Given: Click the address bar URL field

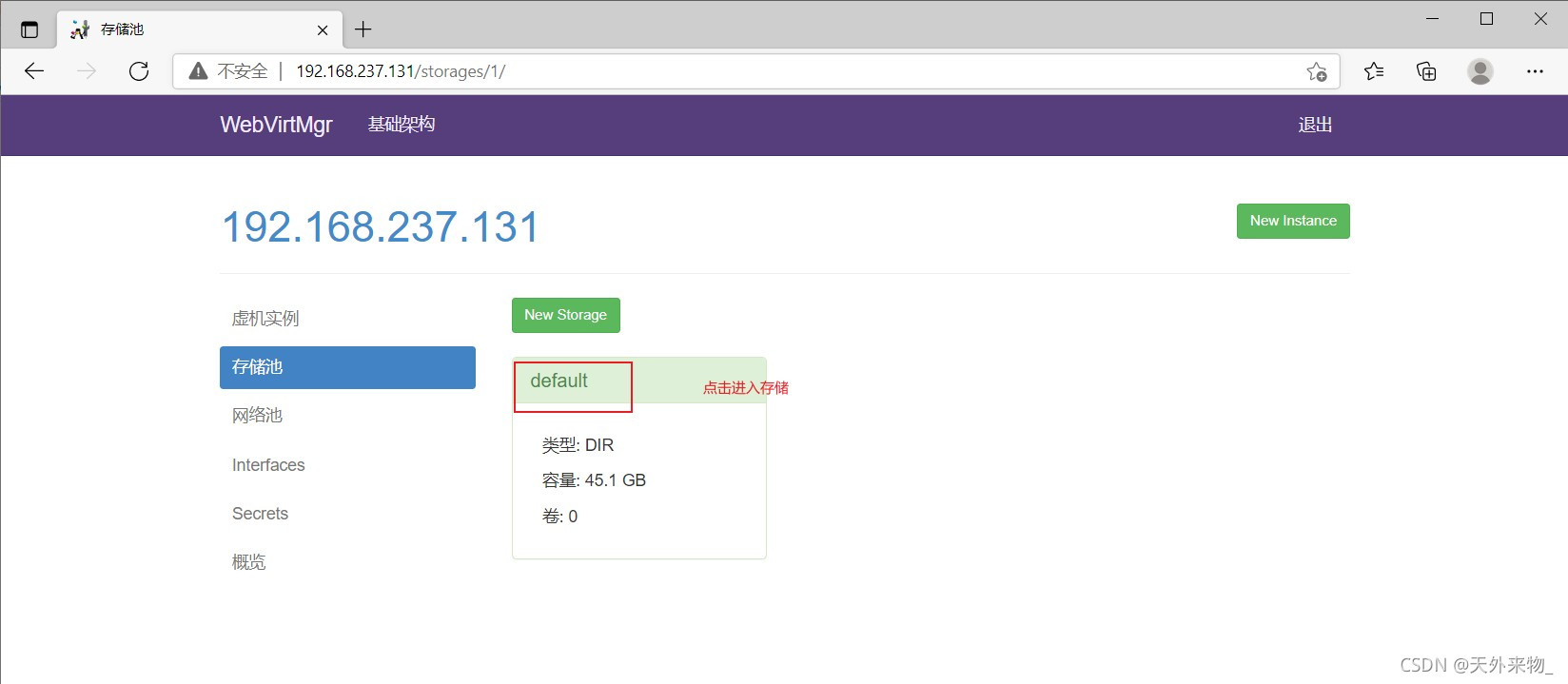Looking at the screenshot, I should click(756, 71).
